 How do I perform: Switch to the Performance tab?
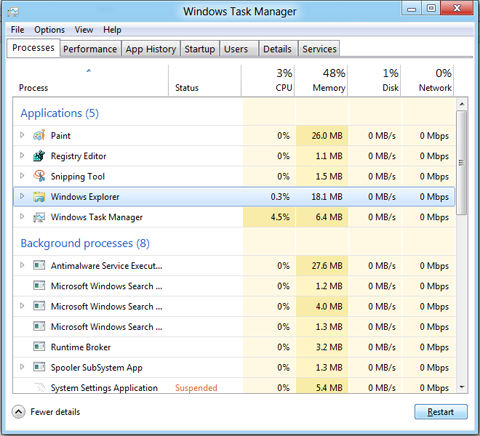[x=90, y=49]
